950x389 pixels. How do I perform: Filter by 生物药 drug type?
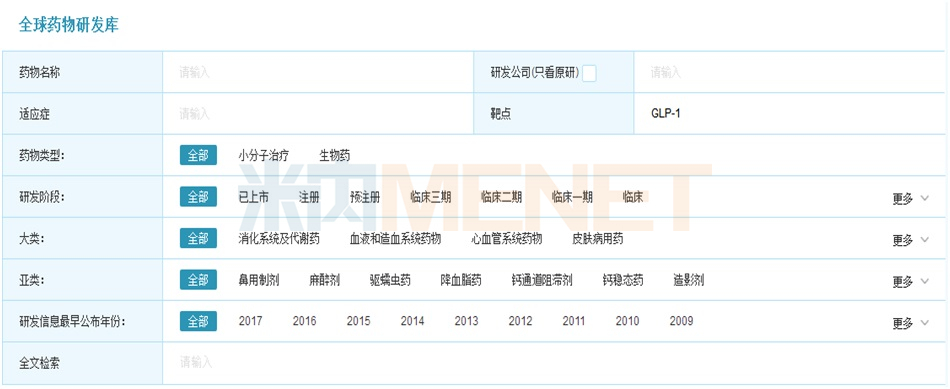tap(334, 156)
